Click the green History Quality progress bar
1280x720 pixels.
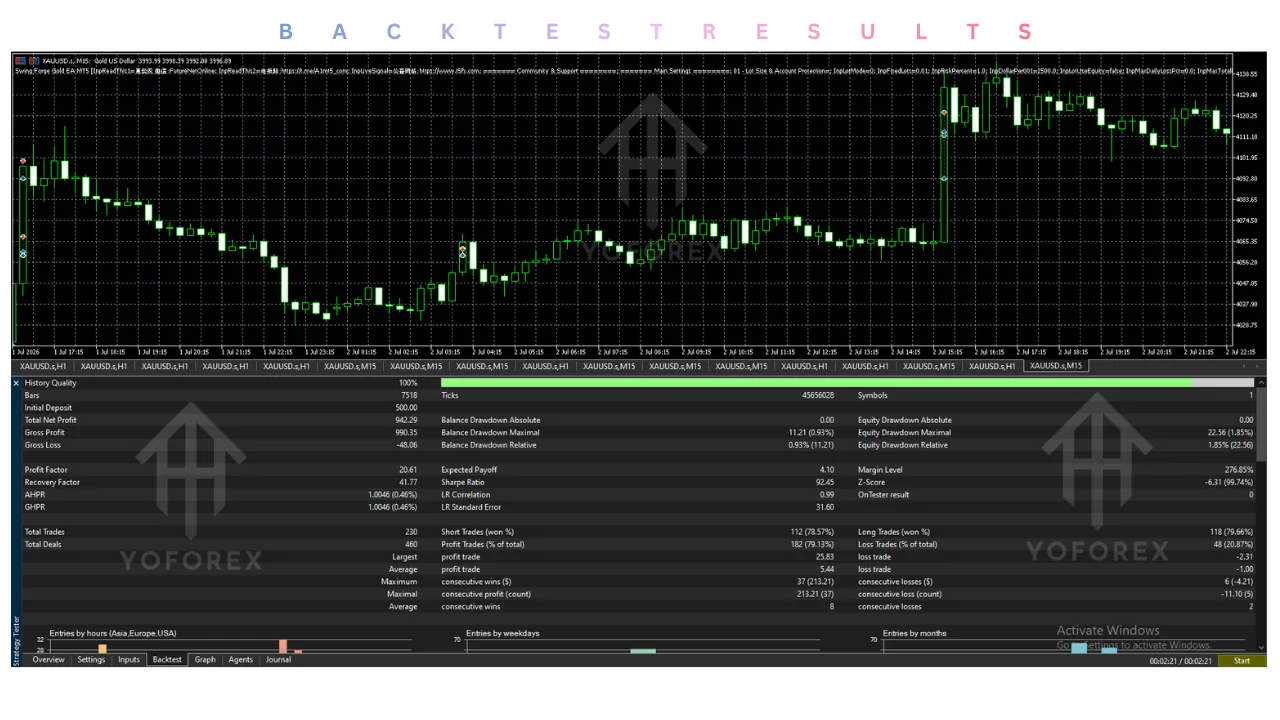point(816,383)
